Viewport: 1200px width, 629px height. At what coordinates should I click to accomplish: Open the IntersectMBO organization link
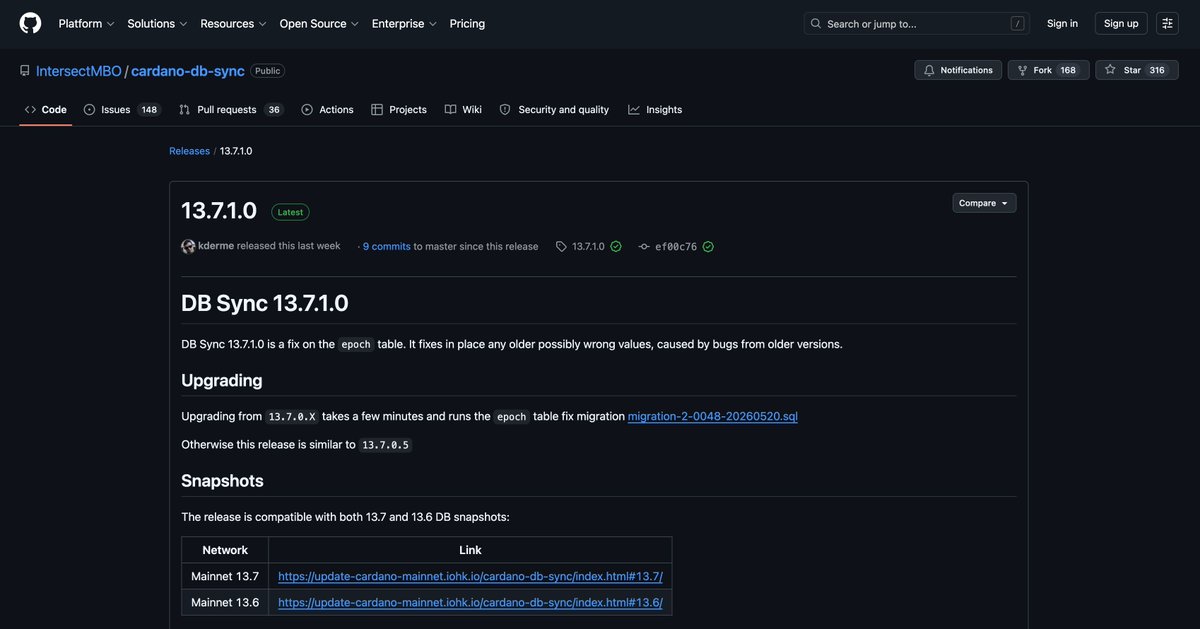pyautogui.click(x=78, y=71)
